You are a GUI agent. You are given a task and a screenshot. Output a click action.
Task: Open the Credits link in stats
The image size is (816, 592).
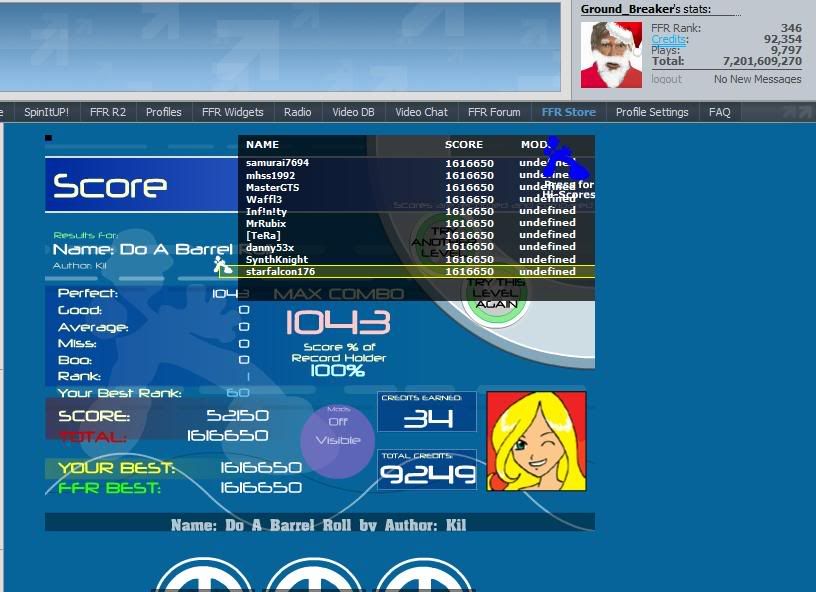(669, 39)
